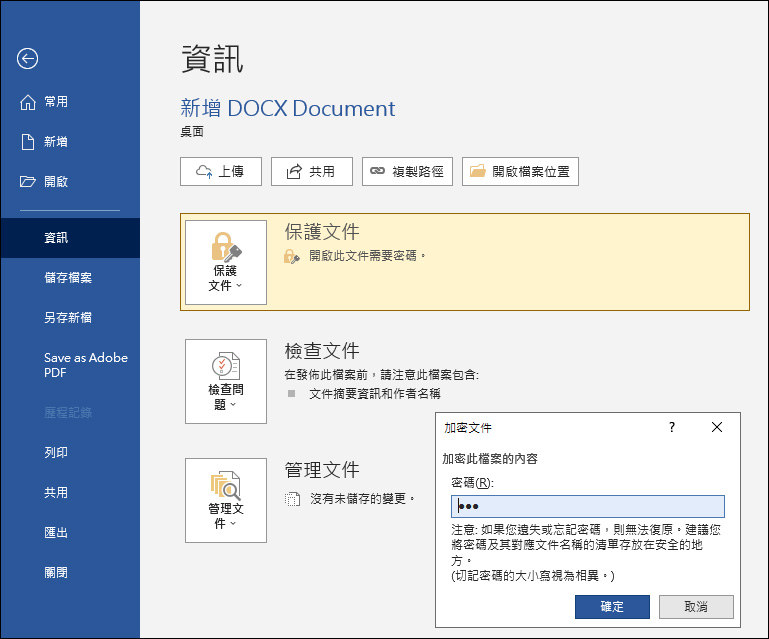The image size is (769, 639).
Task: Click the folder icon on 開啟檔案位置
Action: pos(478,171)
